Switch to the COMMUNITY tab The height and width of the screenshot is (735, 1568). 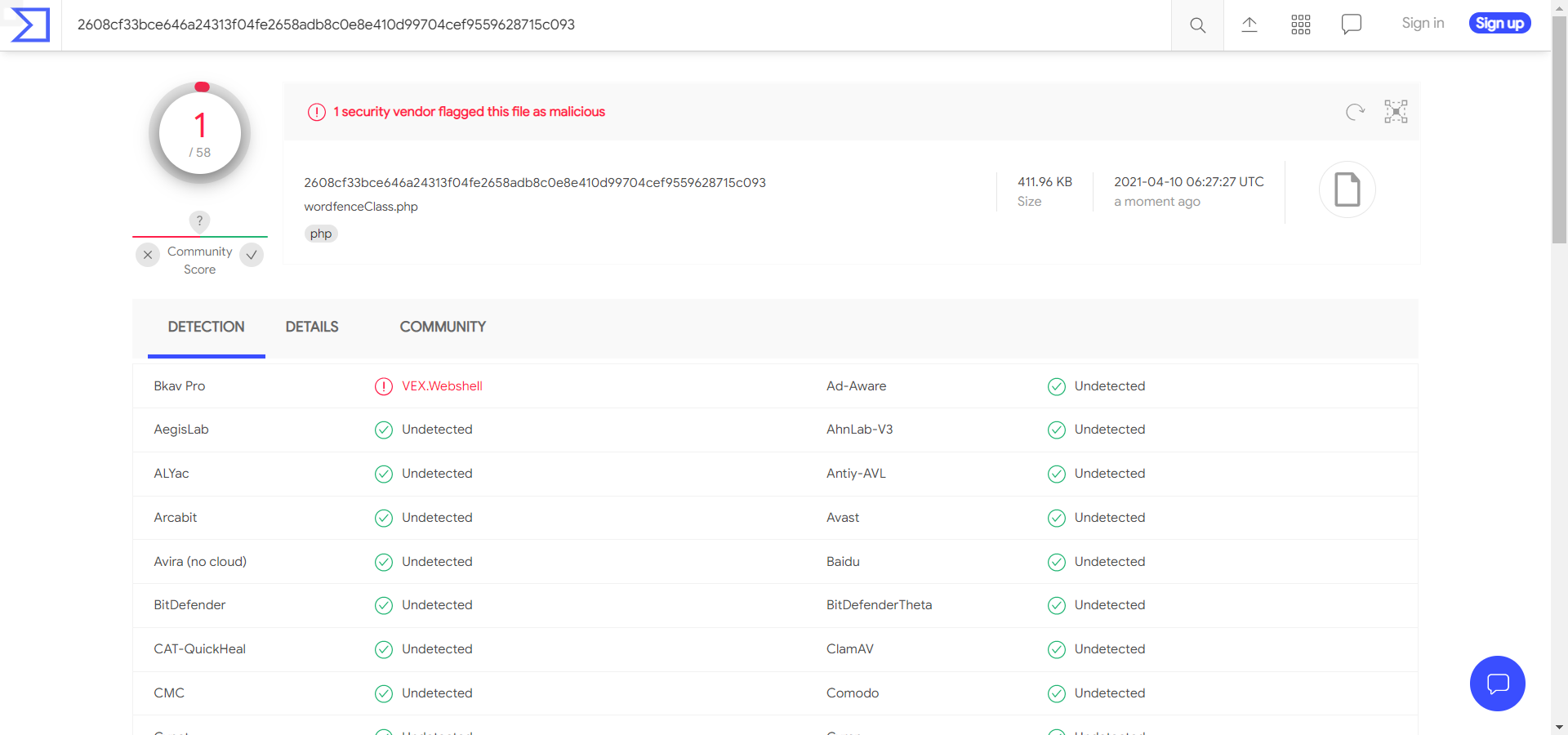[443, 327]
